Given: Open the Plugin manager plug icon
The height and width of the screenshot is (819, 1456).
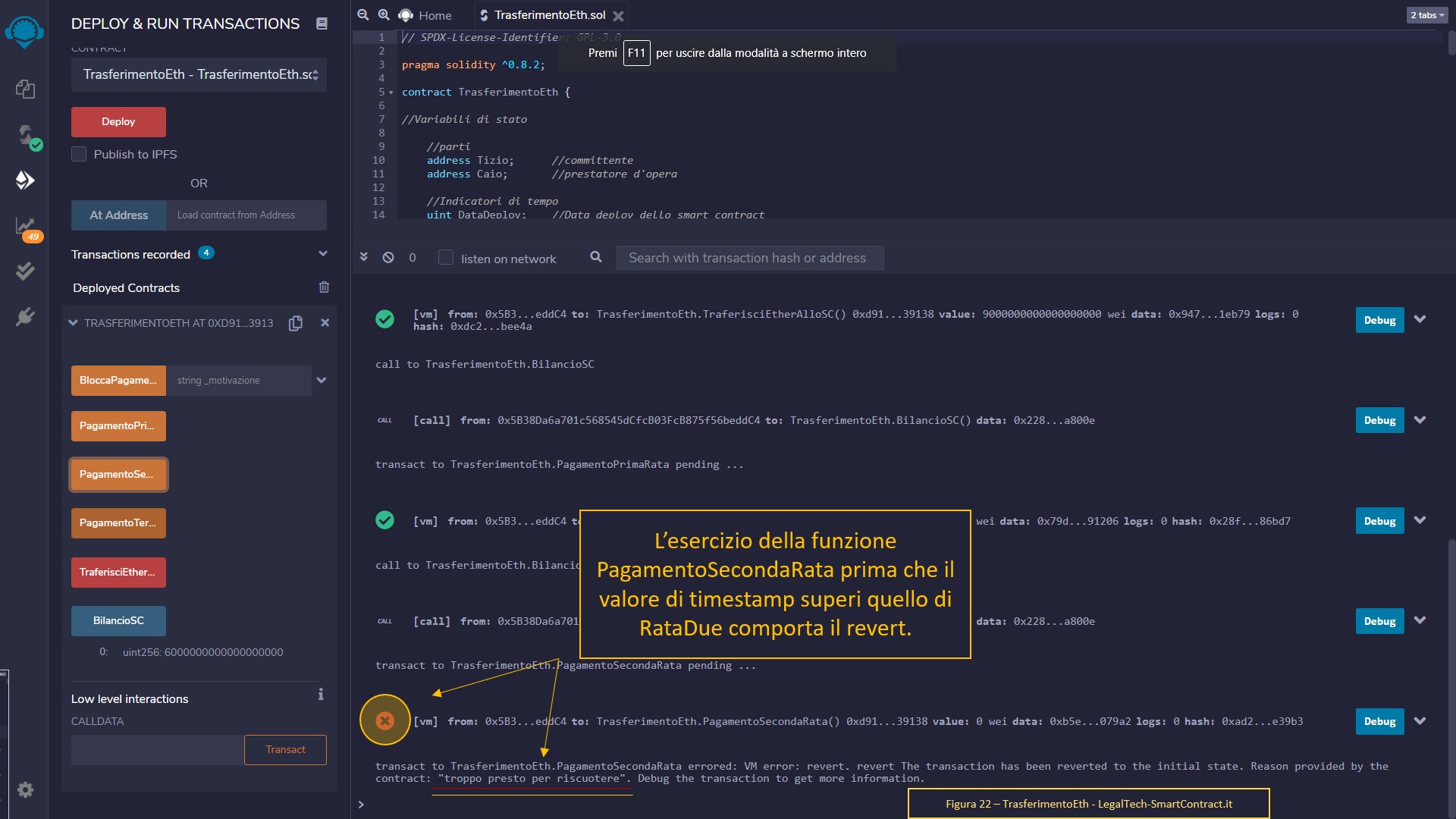Looking at the screenshot, I should click(x=25, y=316).
